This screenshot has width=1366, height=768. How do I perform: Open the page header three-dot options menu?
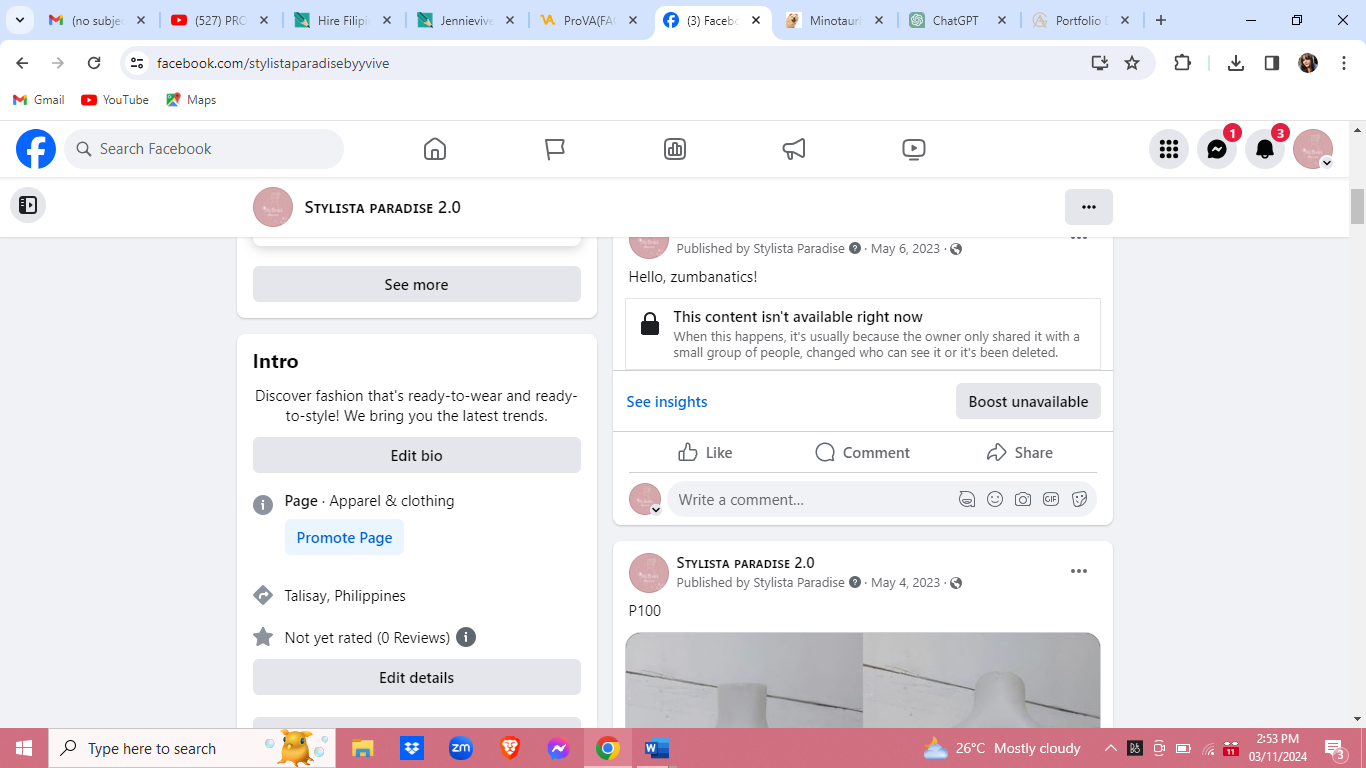click(1089, 207)
